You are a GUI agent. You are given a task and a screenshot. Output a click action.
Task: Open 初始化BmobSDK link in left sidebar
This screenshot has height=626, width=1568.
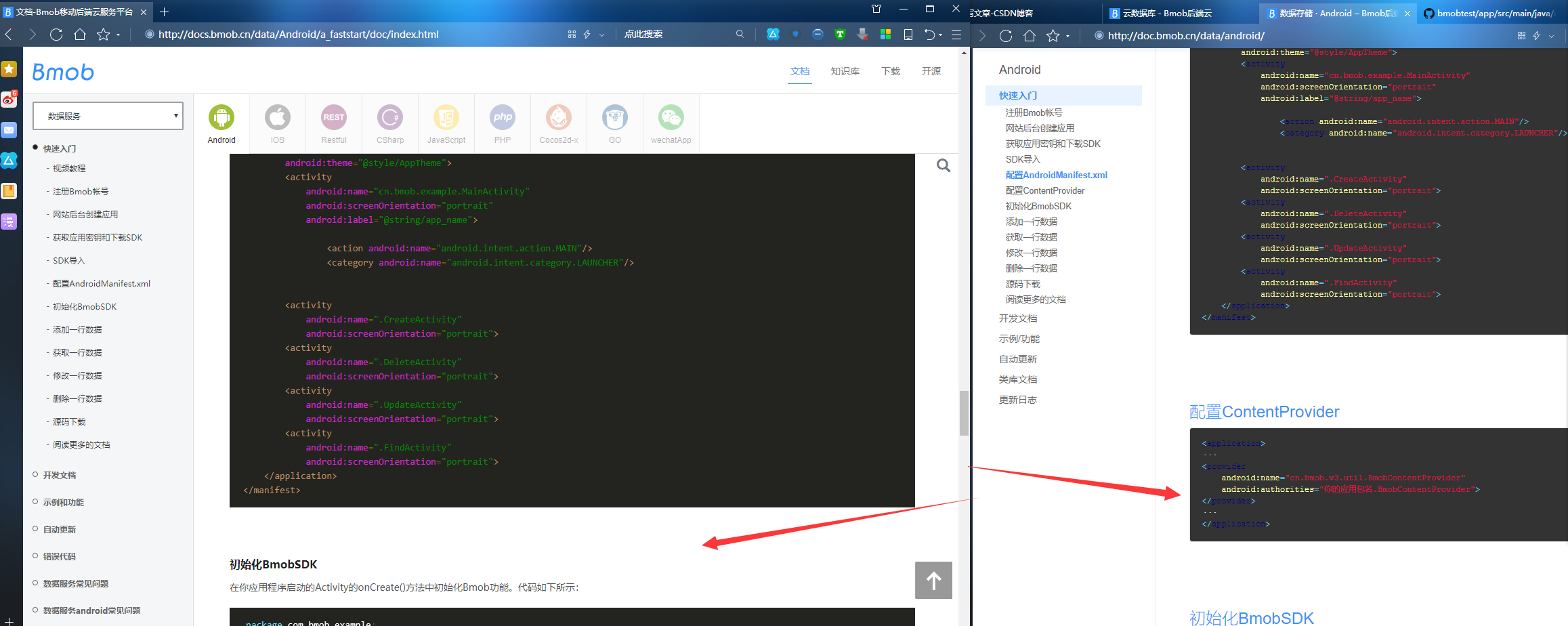coord(85,306)
